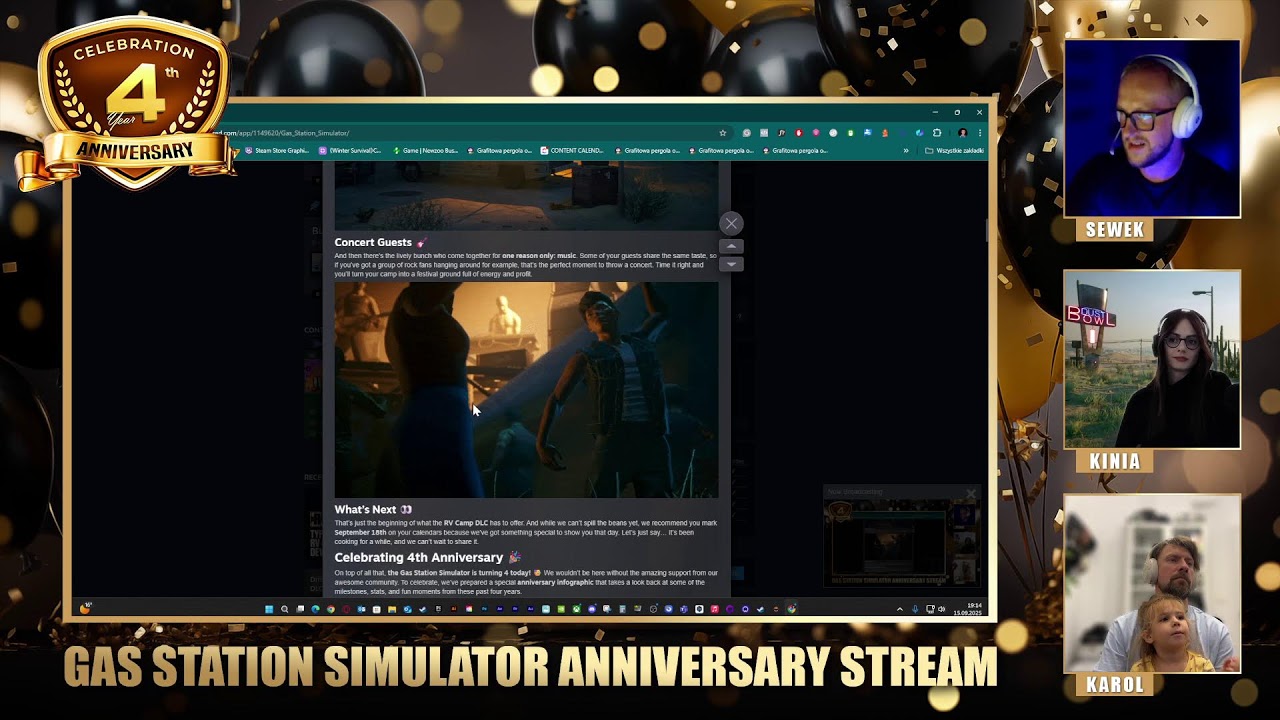
Task: Maximize or restore the Chrome window
Action: pos(957,112)
